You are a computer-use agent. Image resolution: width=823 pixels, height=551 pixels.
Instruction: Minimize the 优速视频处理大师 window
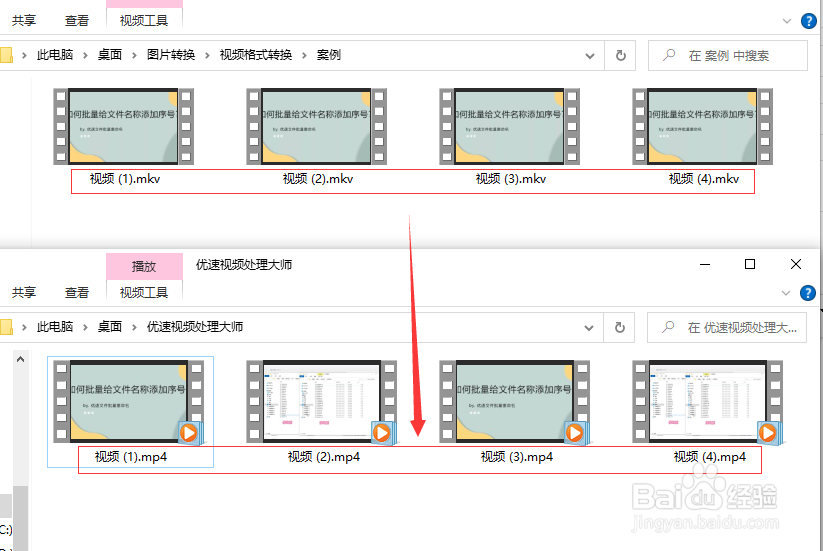click(x=705, y=264)
